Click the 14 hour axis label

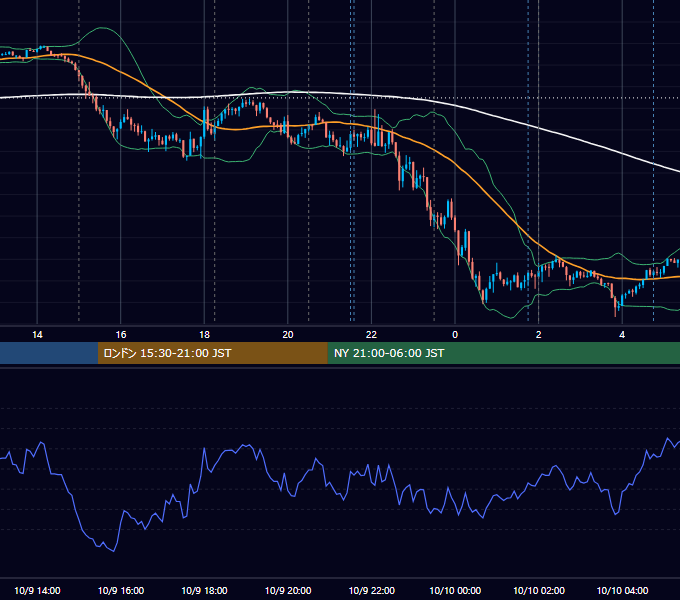point(37,335)
